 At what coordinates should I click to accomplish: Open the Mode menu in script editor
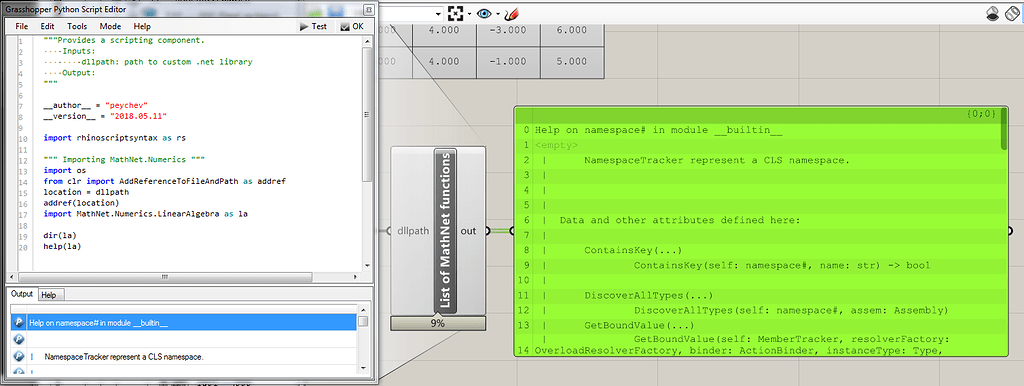pyautogui.click(x=110, y=27)
